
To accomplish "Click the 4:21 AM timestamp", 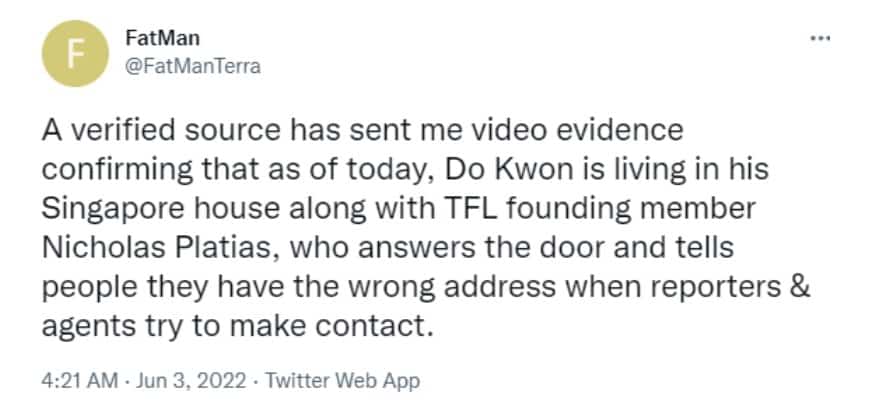I will coord(80,381).
